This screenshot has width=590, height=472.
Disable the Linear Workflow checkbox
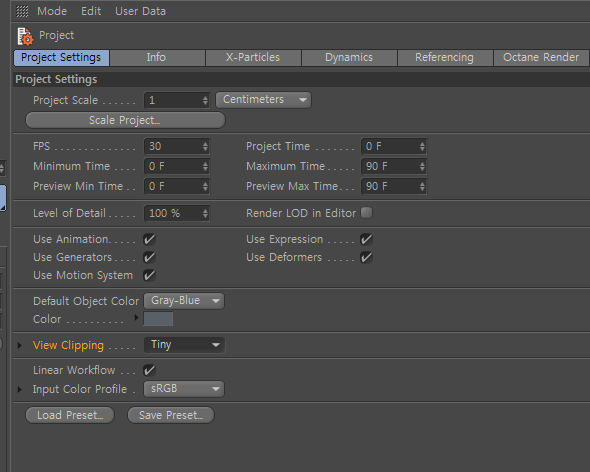pos(149,370)
